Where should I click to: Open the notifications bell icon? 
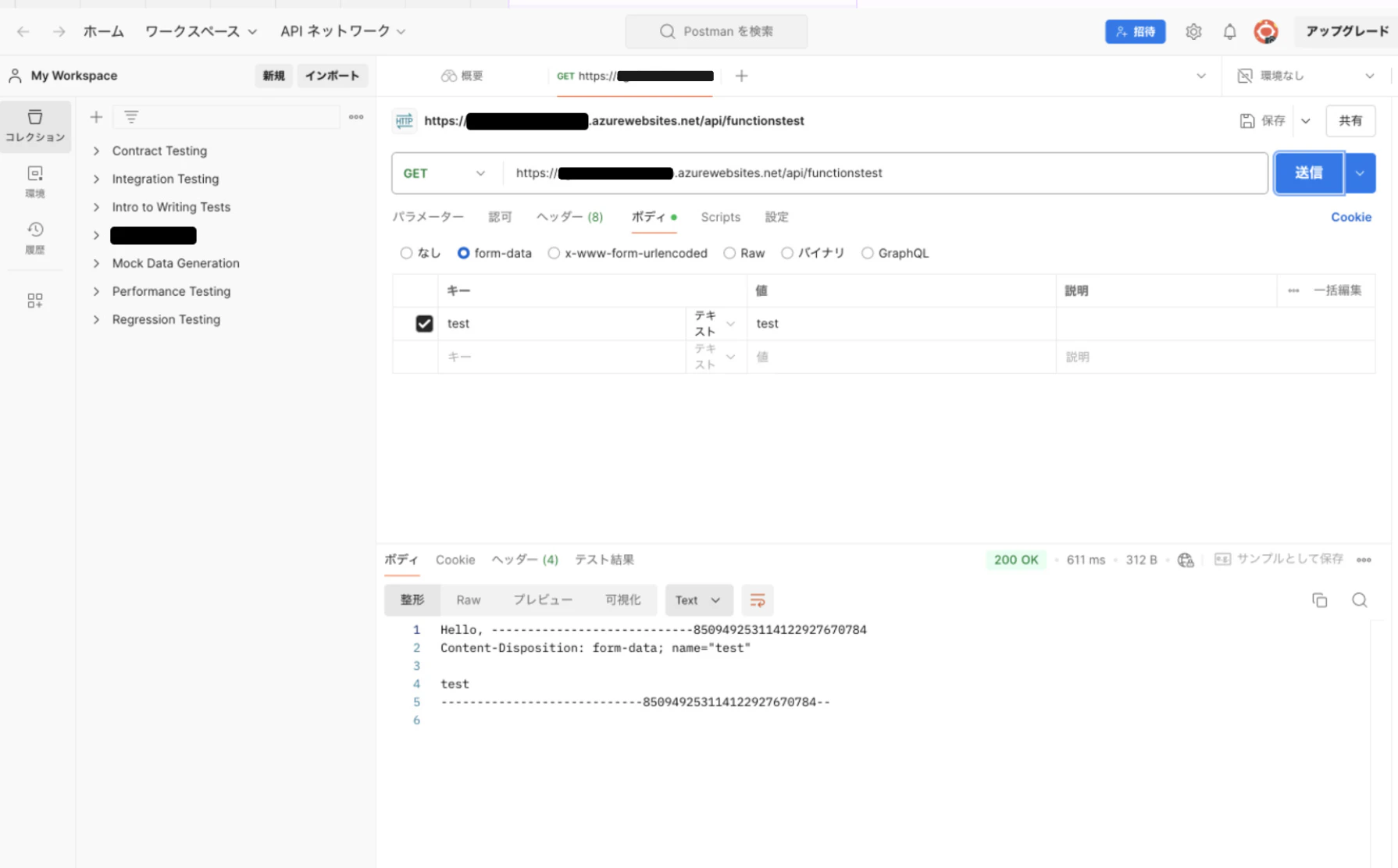(1229, 32)
